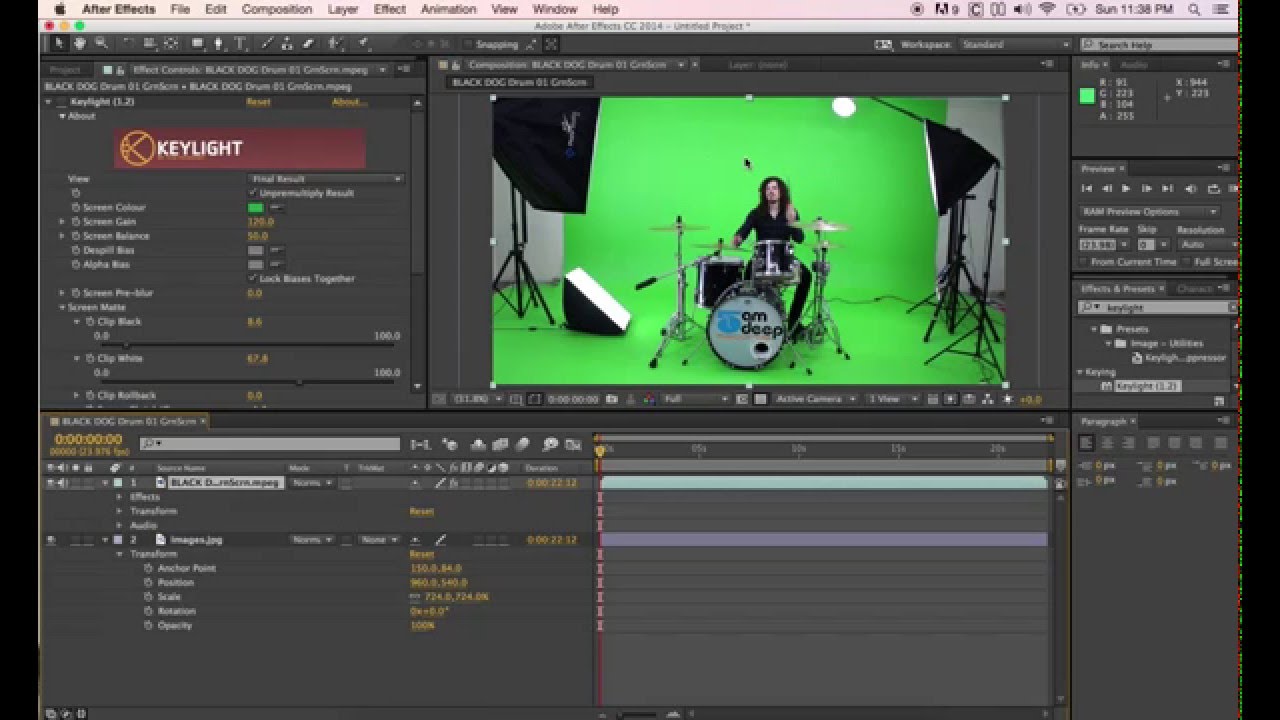Hide the Images.jpg layer eye icon
The width and height of the screenshot is (1280, 720).
click(50, 540)
